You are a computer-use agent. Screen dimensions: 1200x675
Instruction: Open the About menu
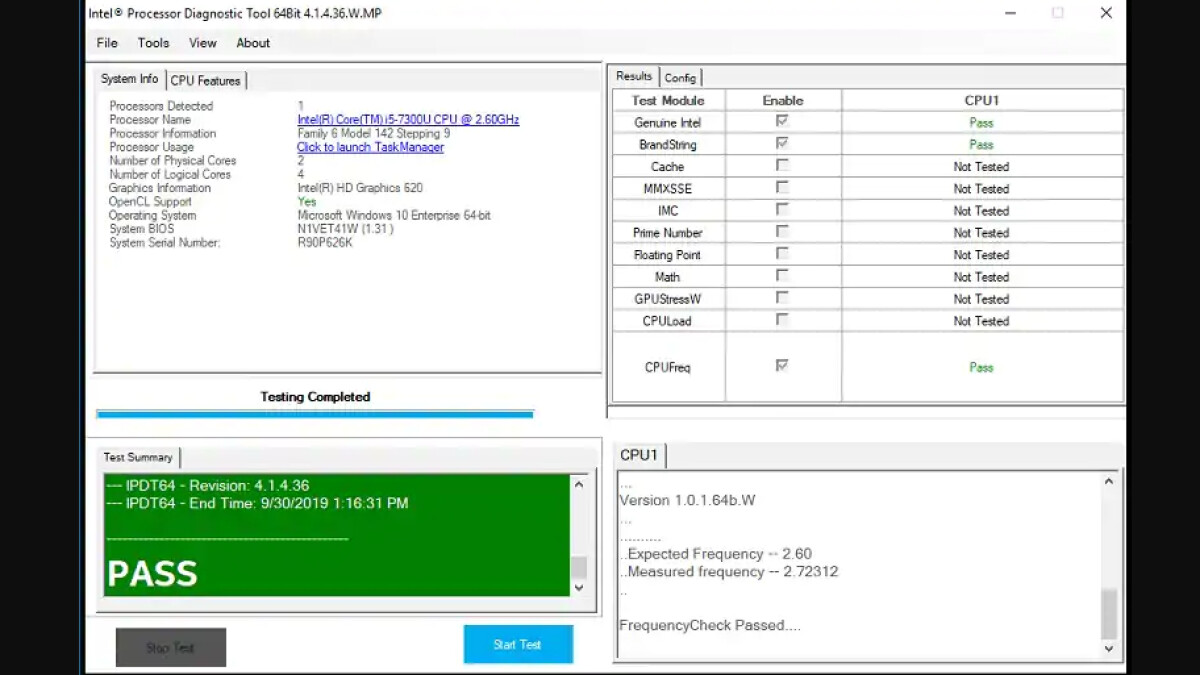coord(253,43)
